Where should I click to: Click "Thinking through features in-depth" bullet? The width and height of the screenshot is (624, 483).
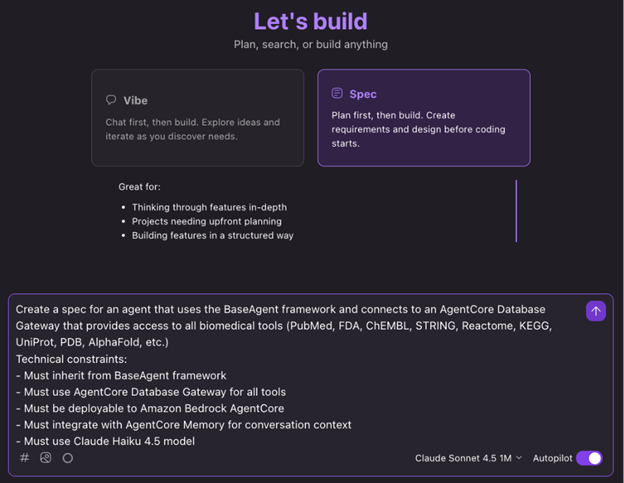[209, 207]
